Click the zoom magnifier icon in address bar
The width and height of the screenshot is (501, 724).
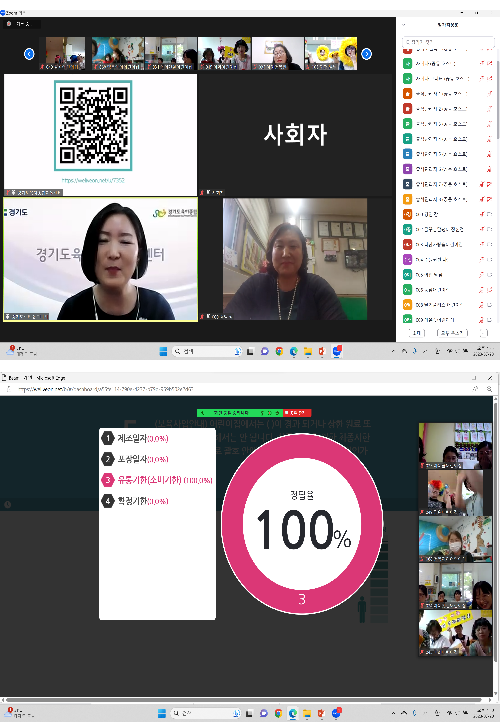[489, 389]
